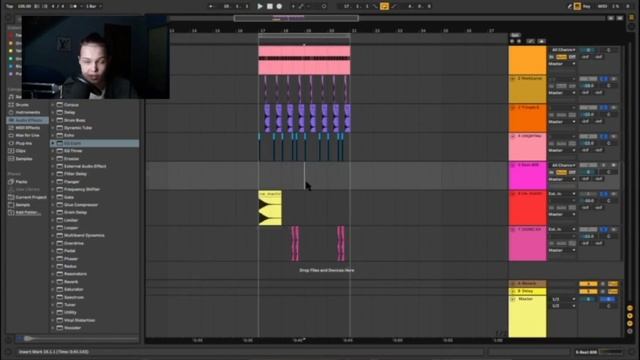Expand the Reverb device folder
640x360 pixels.
click(x=53, y=282)
